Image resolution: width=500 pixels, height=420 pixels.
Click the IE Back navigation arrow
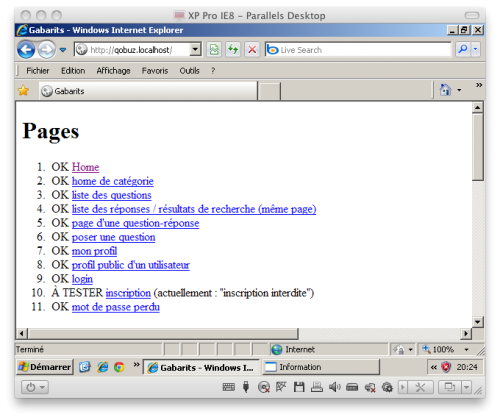coord(26,50)
